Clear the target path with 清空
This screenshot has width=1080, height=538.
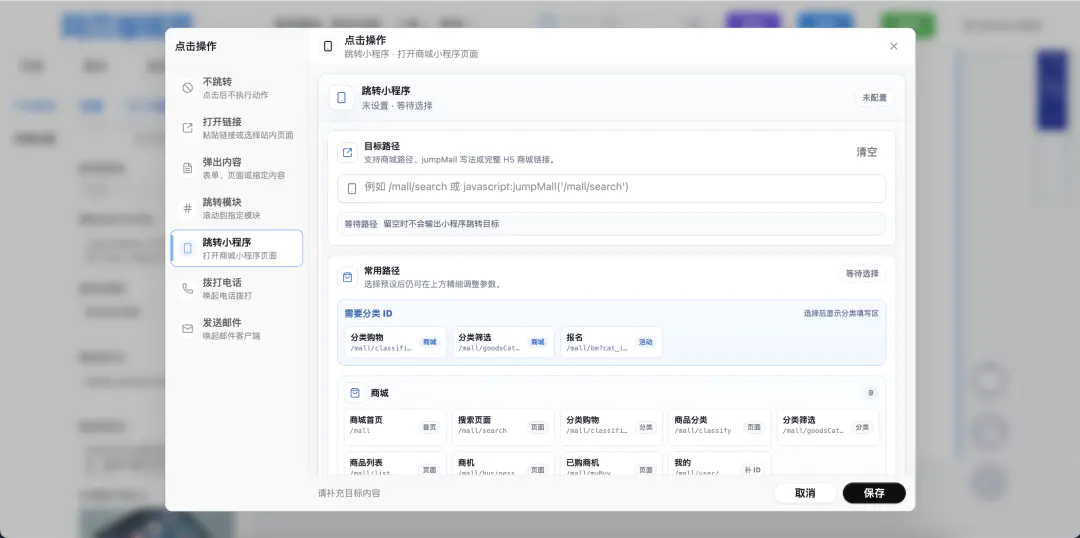(866, 152)
